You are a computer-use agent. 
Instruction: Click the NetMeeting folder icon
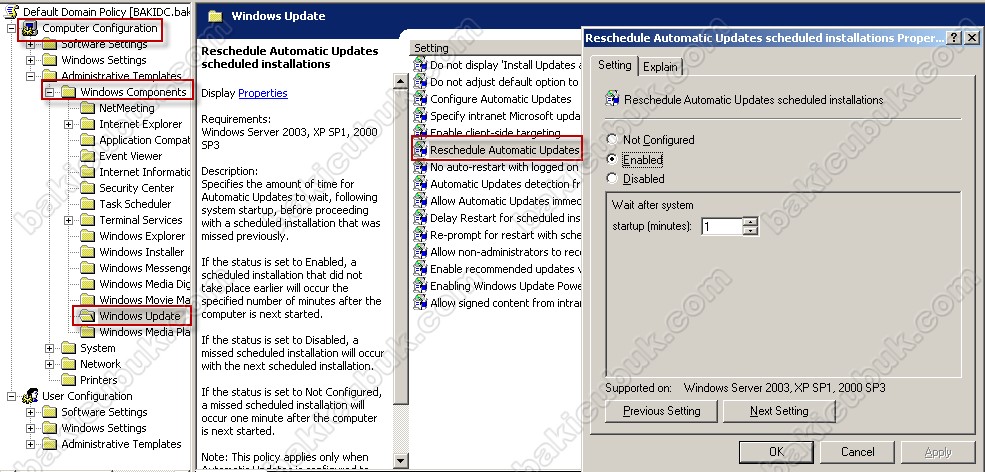(x=87, y=108)
